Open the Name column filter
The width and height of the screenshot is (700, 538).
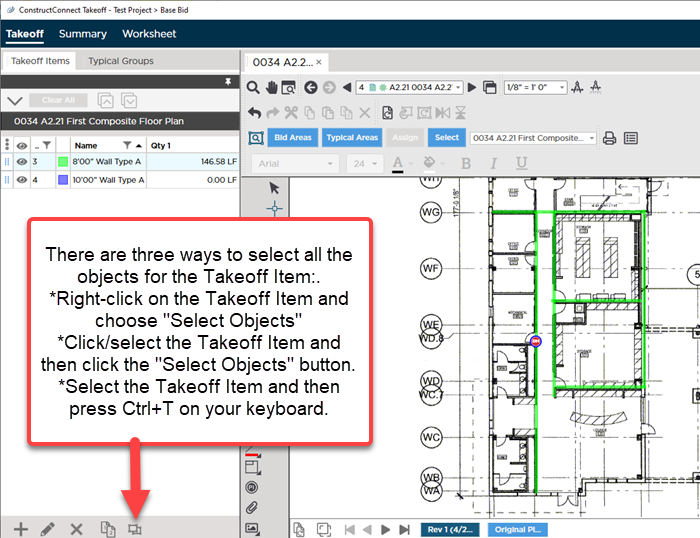click(127, 146)
